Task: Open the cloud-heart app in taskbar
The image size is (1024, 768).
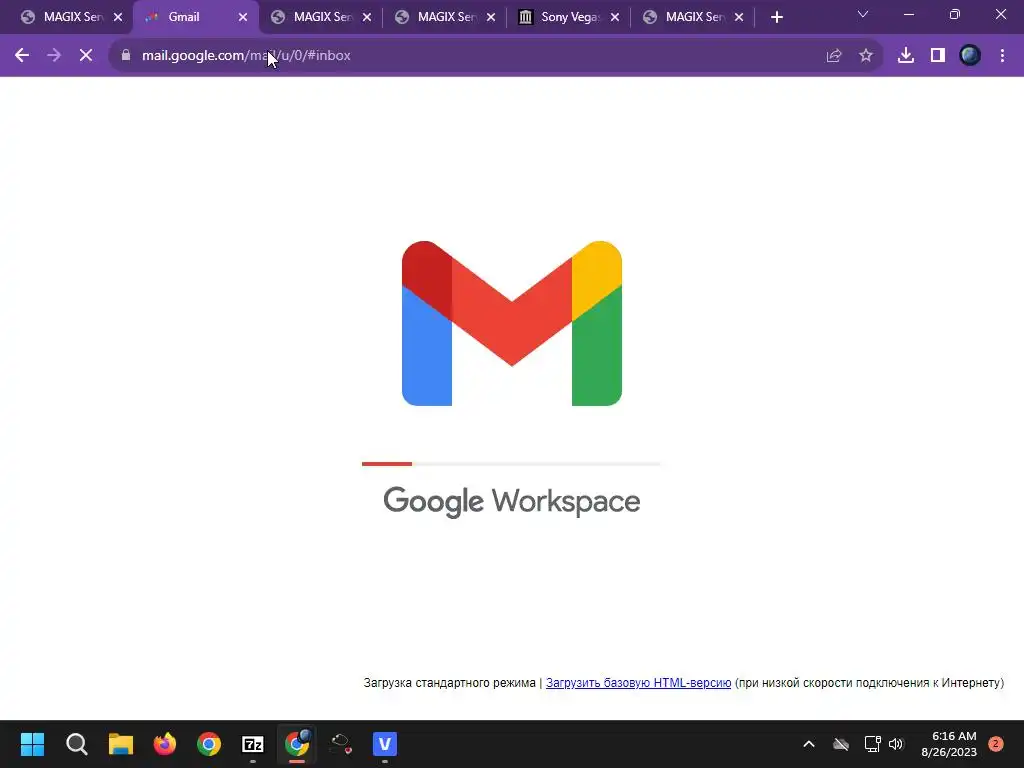Action: [341, 744]
